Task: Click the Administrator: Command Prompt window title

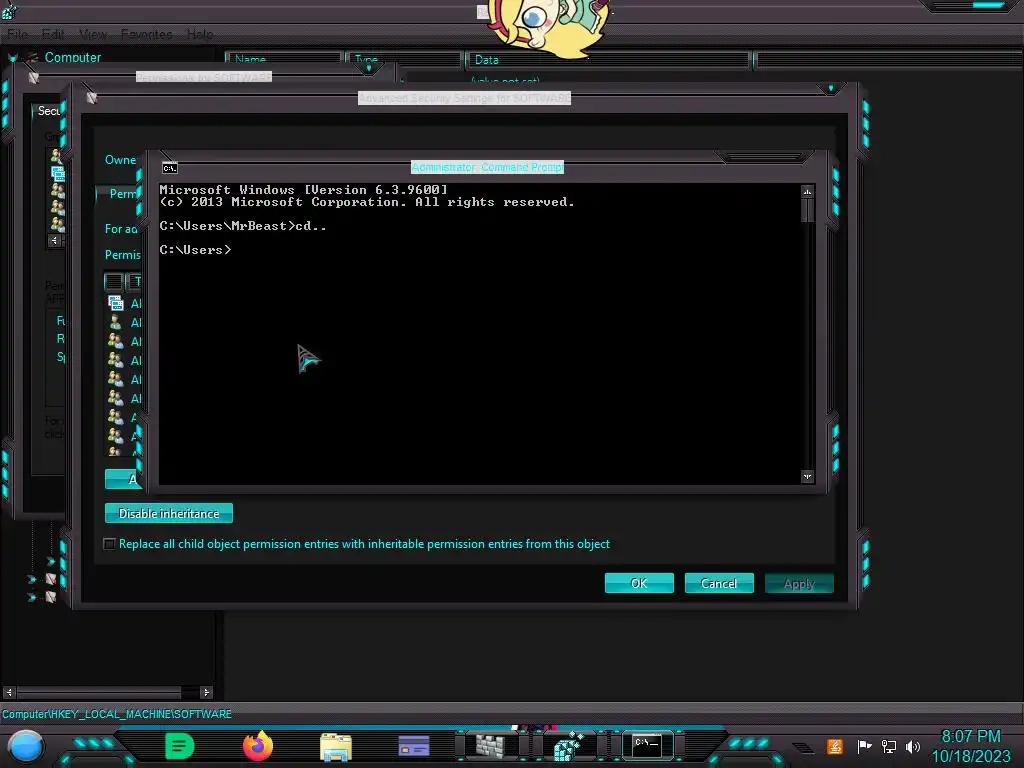Action: click(487, 167)
